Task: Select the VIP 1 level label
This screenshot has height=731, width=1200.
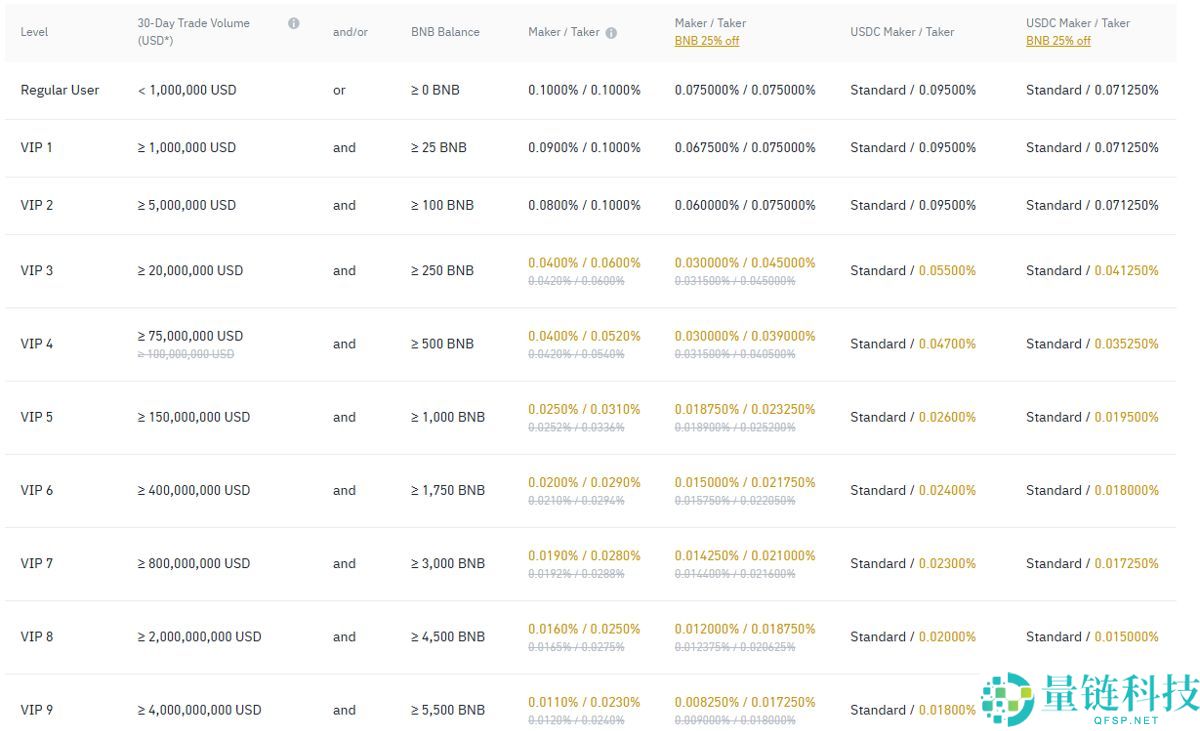Action: tap(36, 148)
